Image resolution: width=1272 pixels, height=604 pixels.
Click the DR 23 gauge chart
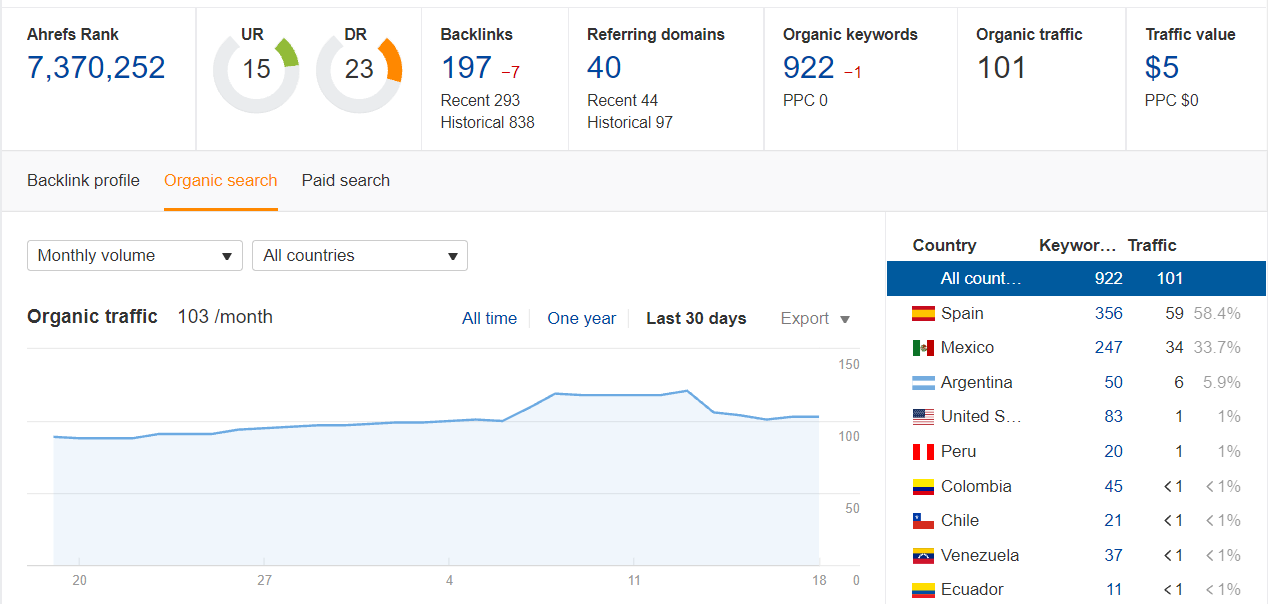[x=359, y=70]
